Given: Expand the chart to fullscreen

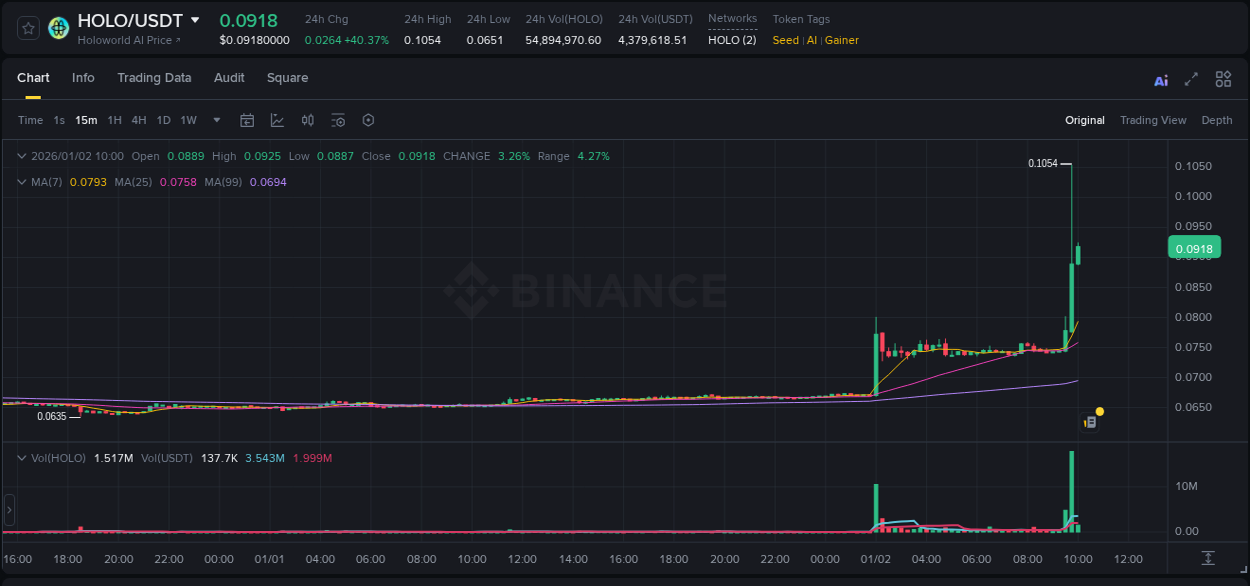Looking at the screenshot, I should click(1191, 79).
